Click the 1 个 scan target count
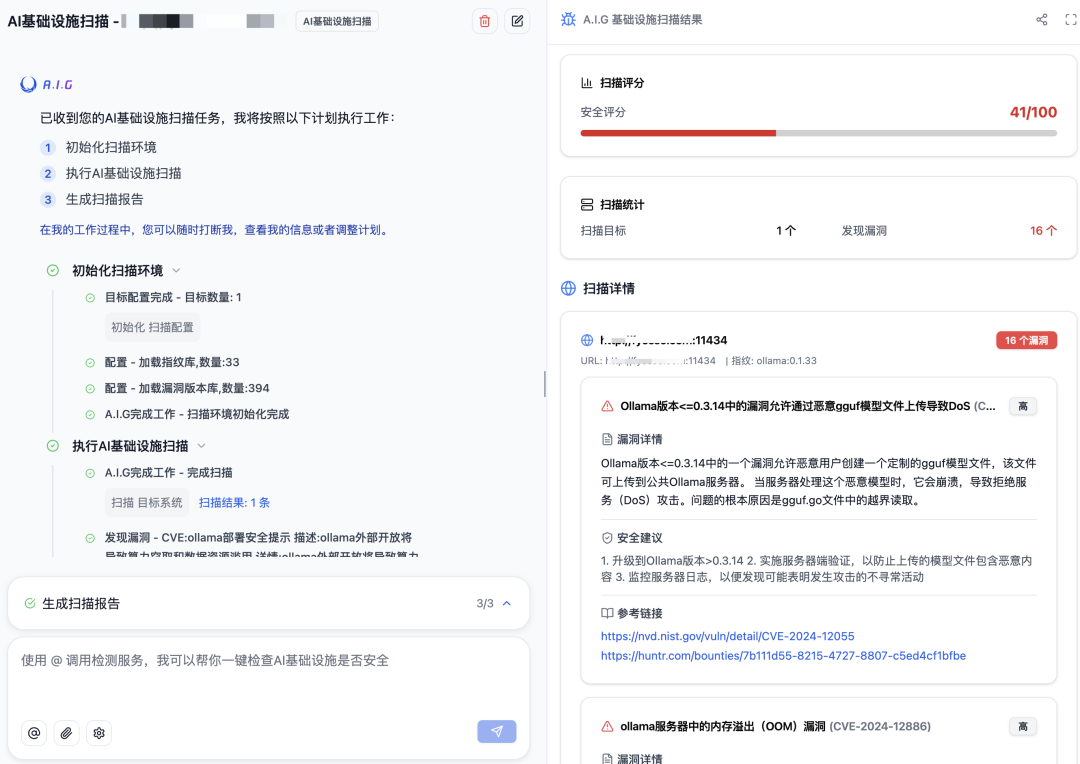 786,231
